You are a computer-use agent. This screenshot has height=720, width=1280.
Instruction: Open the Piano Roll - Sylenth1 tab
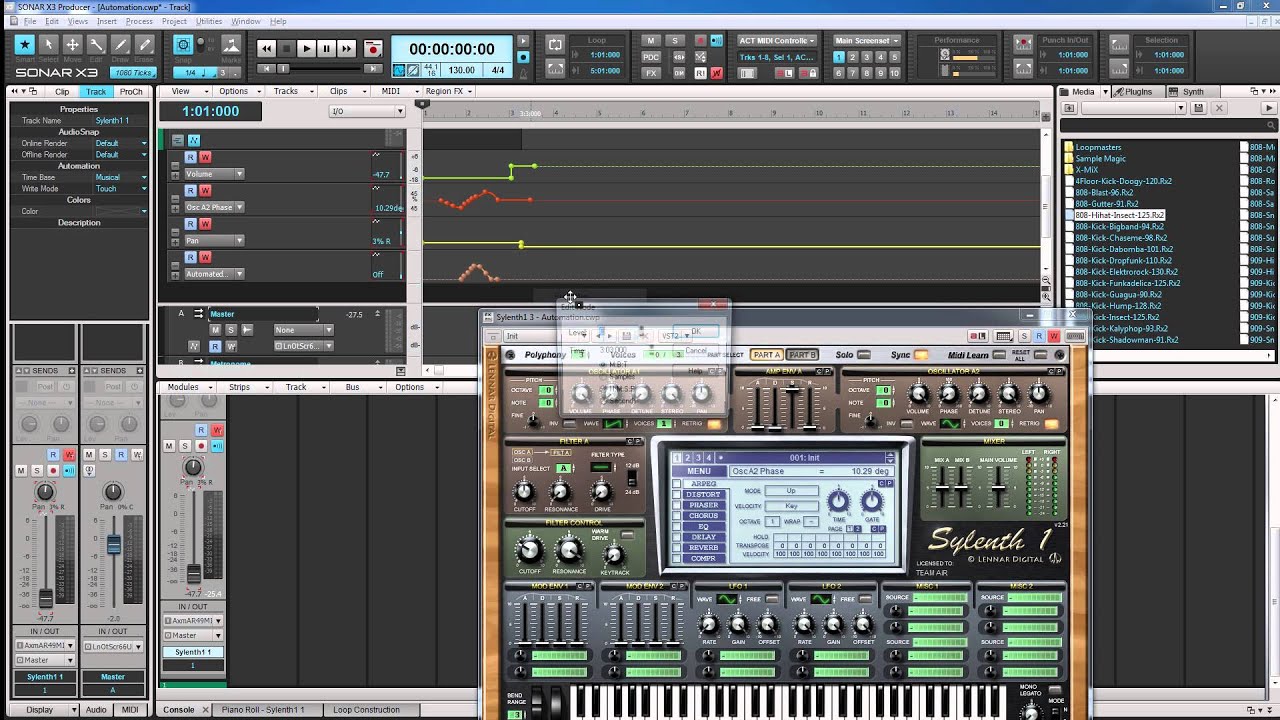click(x=263, y=710)
